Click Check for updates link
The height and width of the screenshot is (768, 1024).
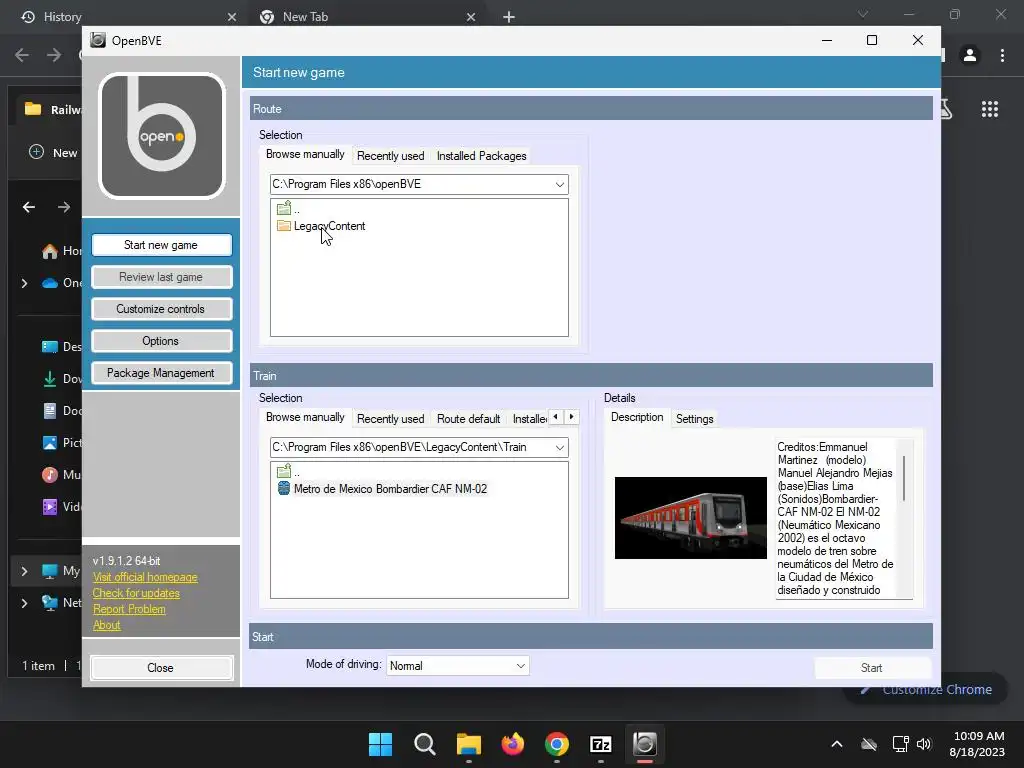click(136, 593)
